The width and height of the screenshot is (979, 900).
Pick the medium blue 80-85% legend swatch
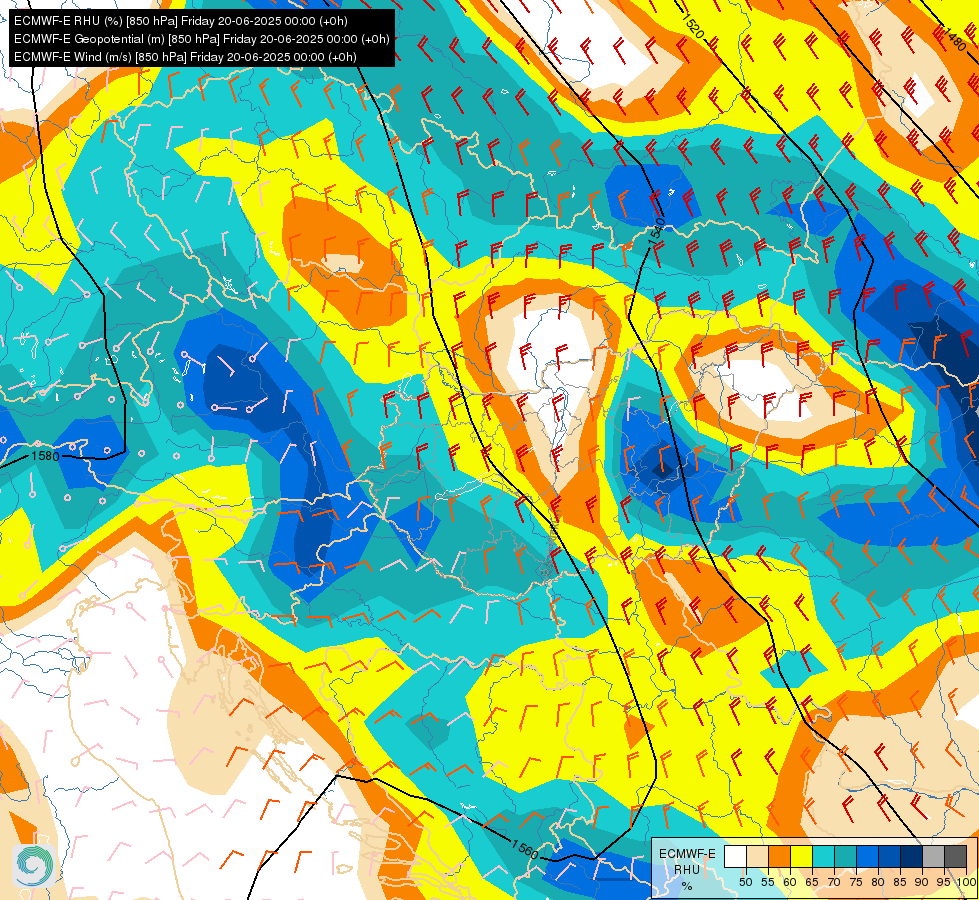coord(889,857)
